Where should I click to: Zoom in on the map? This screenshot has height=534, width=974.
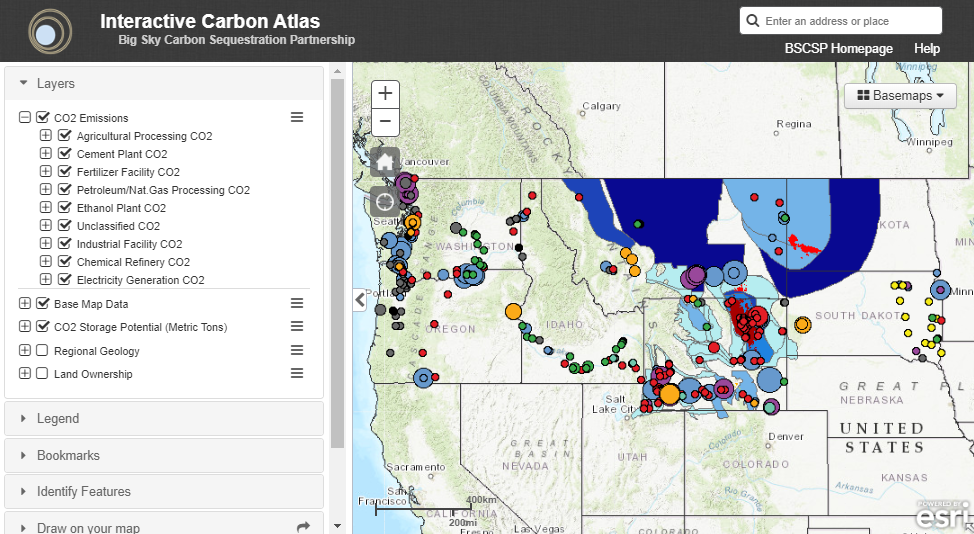pyautogui.click(x=385, y=94)
